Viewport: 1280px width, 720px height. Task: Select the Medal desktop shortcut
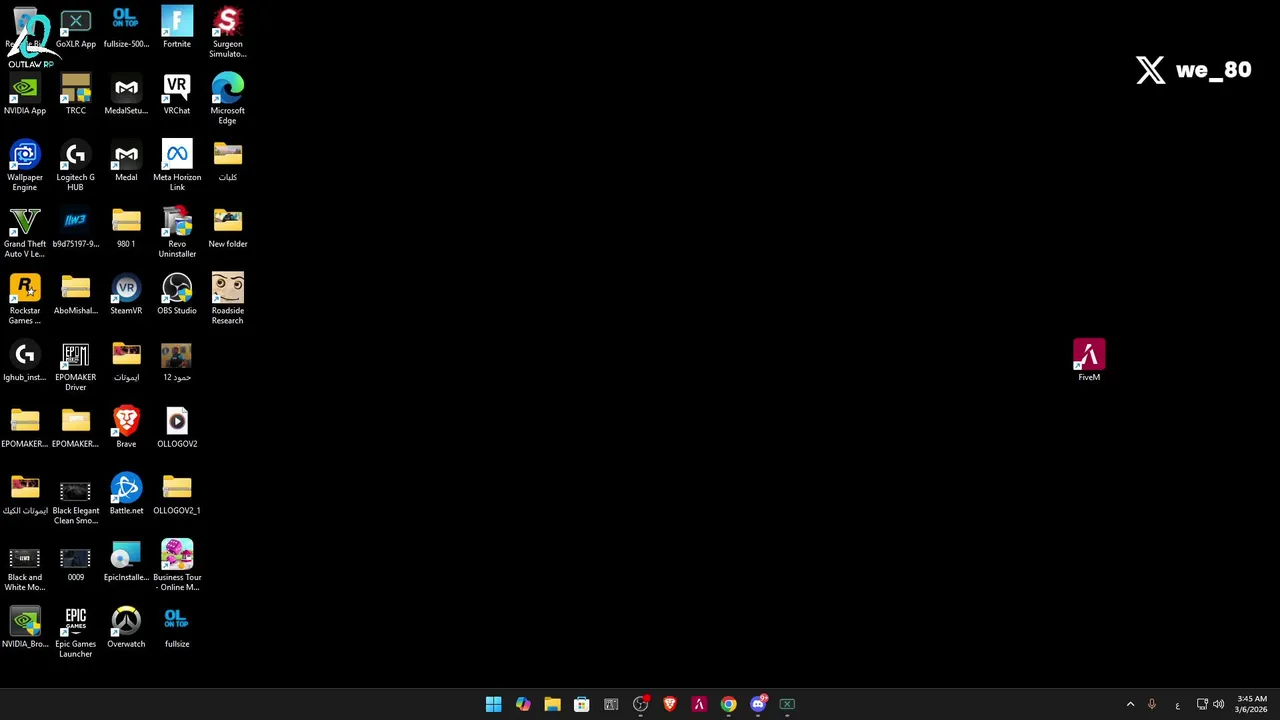pyautogui.click(x=126, y=161)
